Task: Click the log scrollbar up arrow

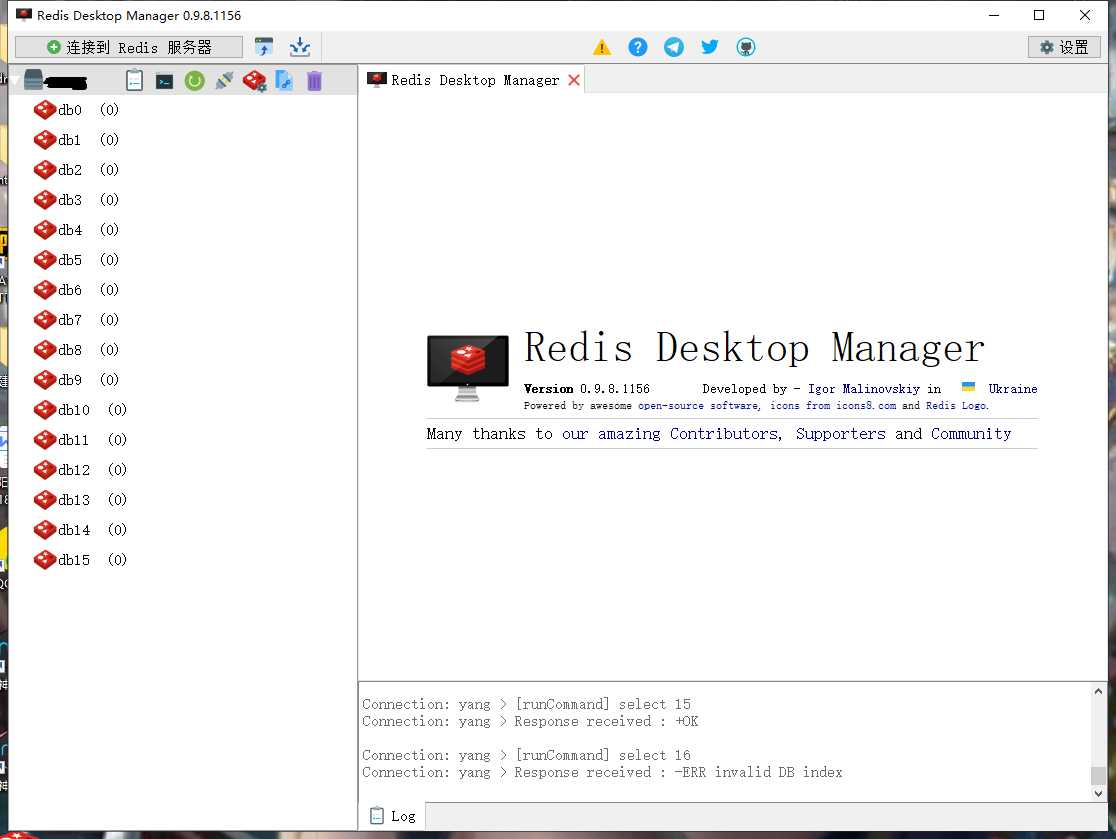Action: tap(1098, 691)
